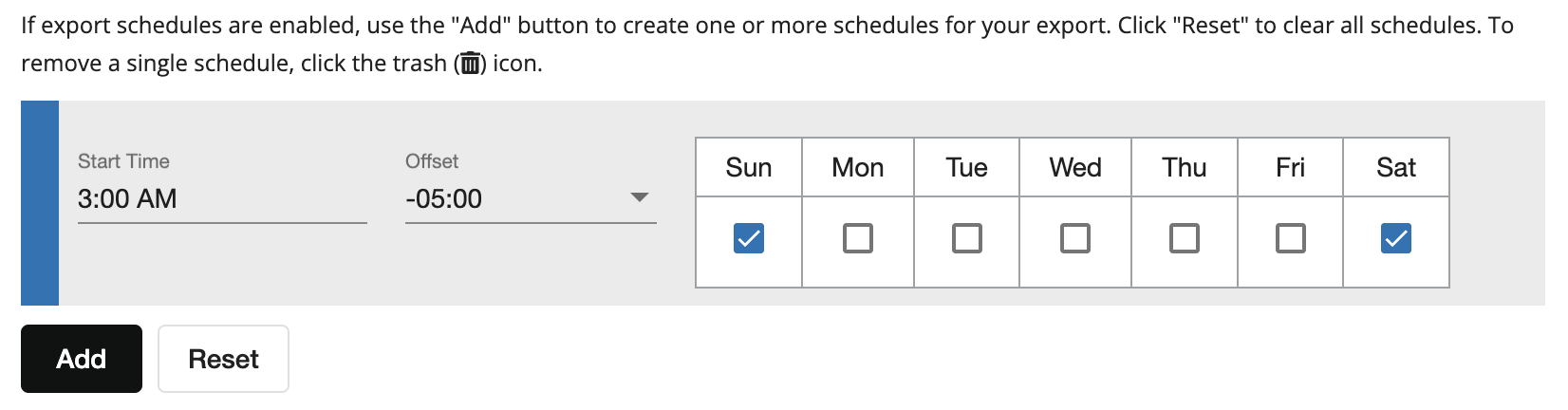Enable the Monday schedule checkbox
Screen dimensions: 1568x410
[857, 238]
